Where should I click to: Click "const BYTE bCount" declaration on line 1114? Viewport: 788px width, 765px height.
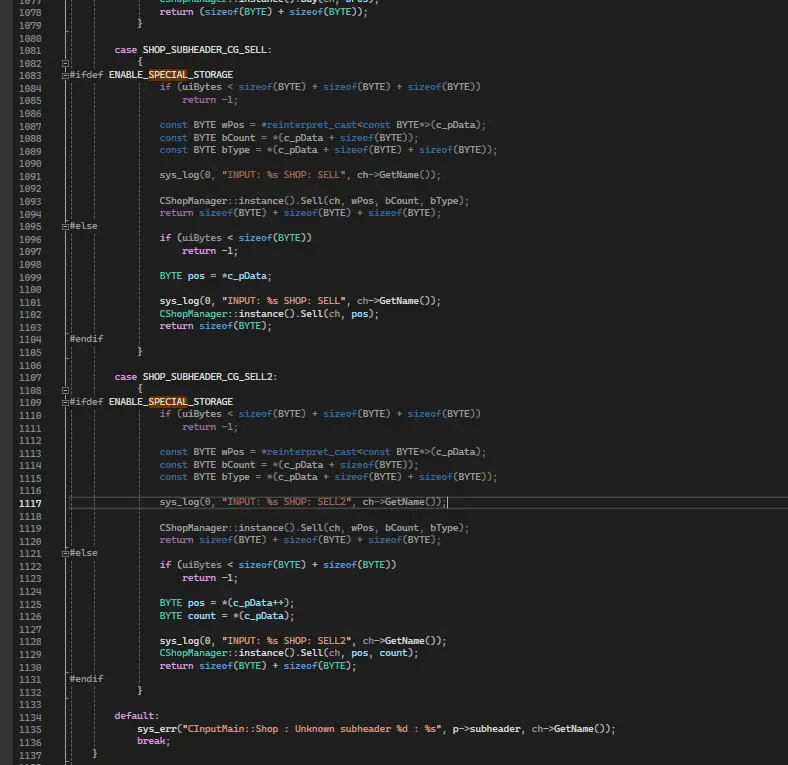(288, 465)
